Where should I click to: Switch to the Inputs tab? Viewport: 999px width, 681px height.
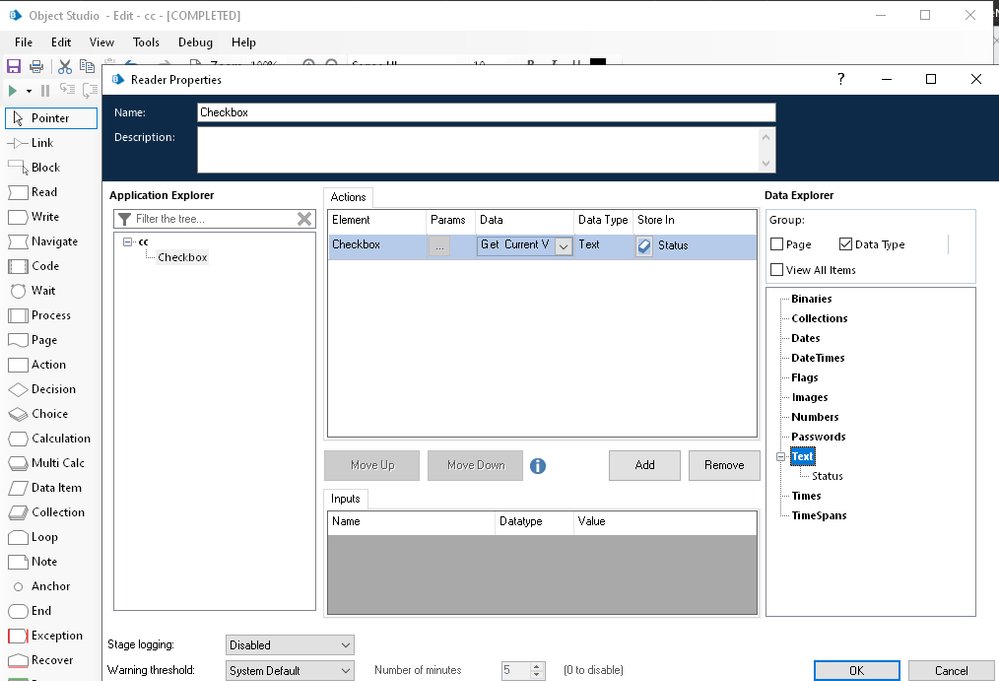click(345, 499)
